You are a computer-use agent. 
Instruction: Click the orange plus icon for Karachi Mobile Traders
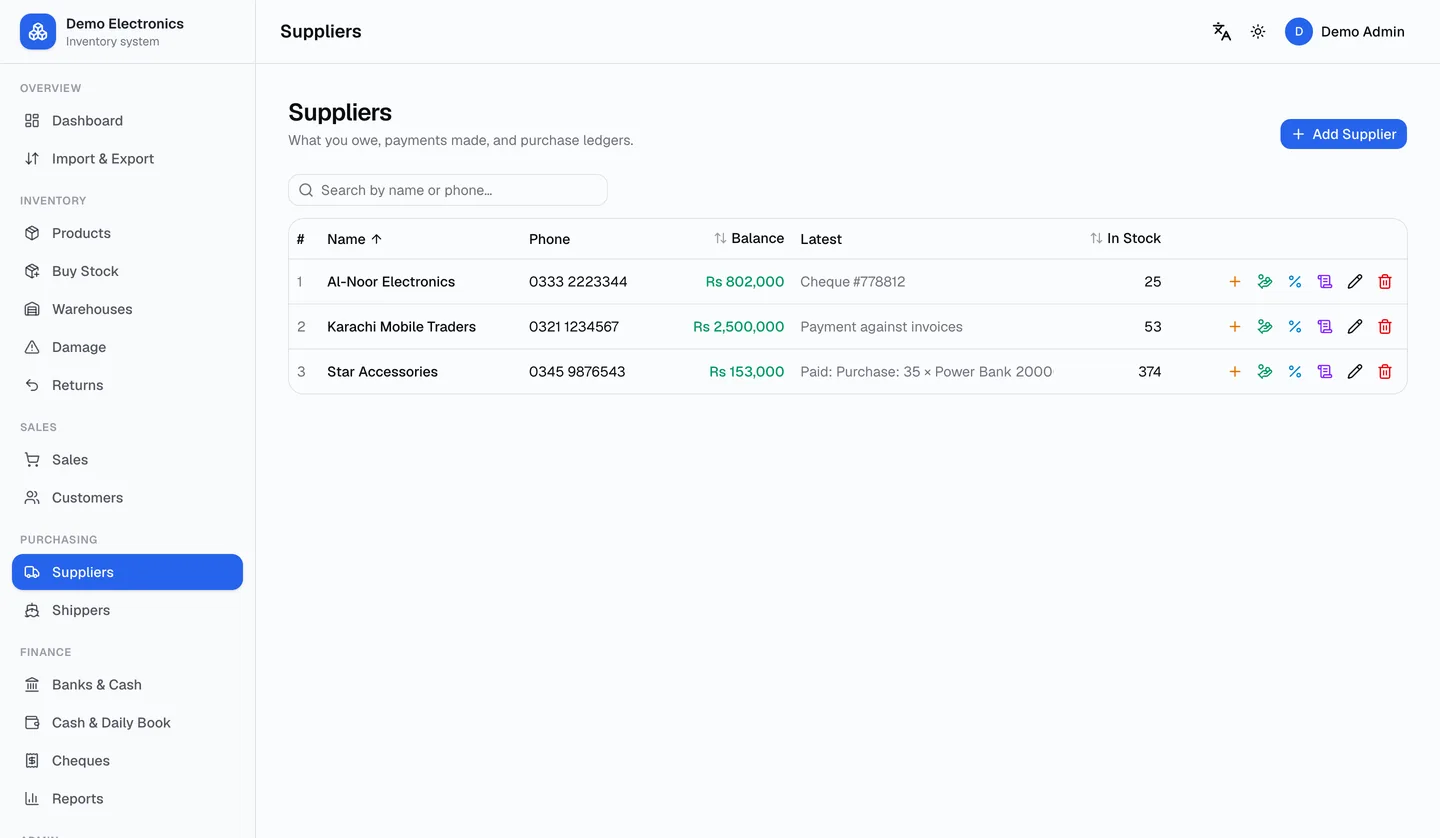pos(1235,327)
